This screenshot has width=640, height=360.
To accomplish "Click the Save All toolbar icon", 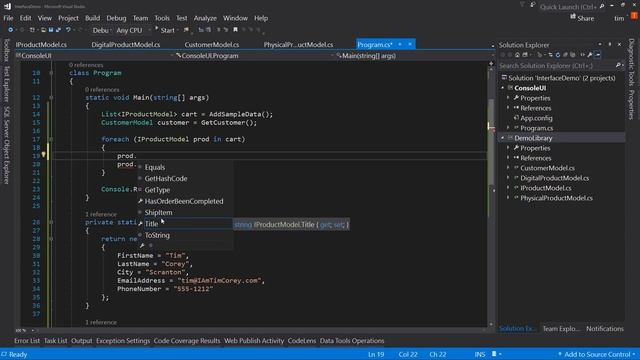I will click(58, 30).
